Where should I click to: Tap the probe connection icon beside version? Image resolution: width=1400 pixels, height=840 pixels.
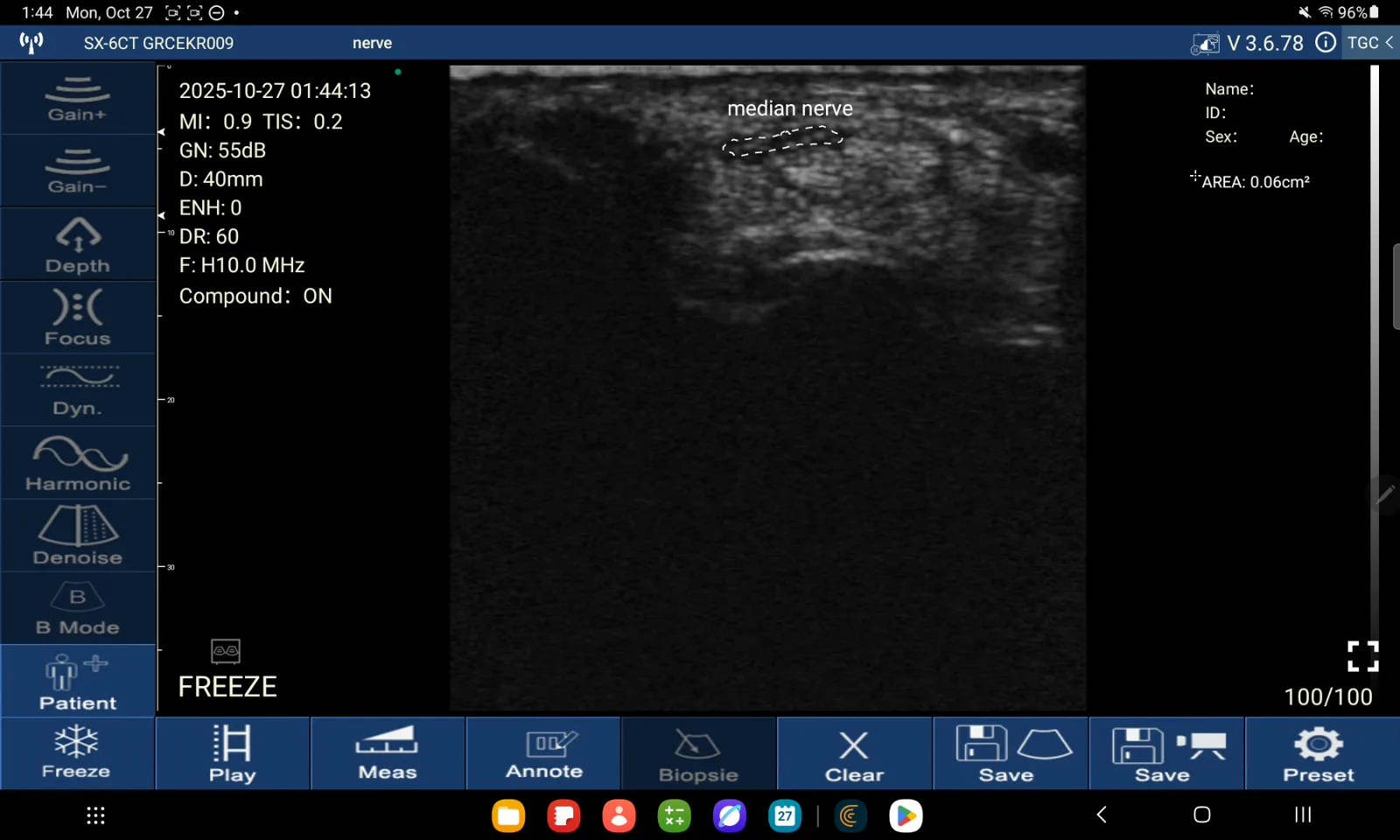click(x=1205, y=43)
